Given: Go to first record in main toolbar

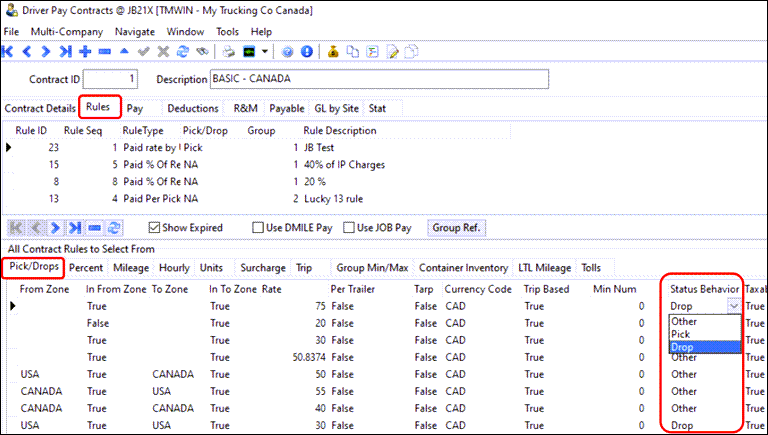Looking at the screenshot, I should [x=9, y=51].
